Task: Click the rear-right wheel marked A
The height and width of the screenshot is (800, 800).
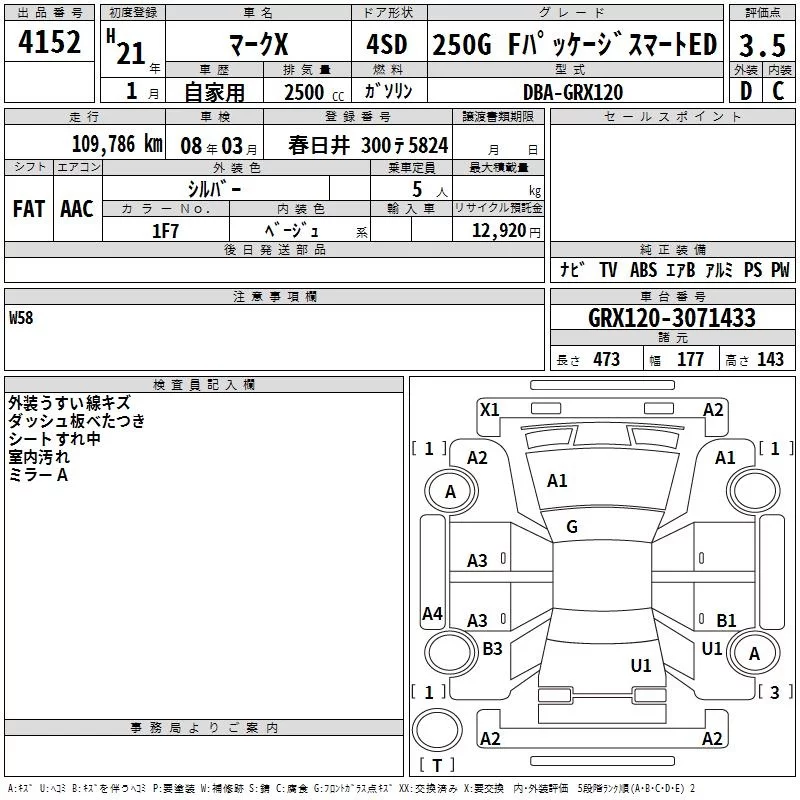Action: pyautogui.click(x=754, y=653)
